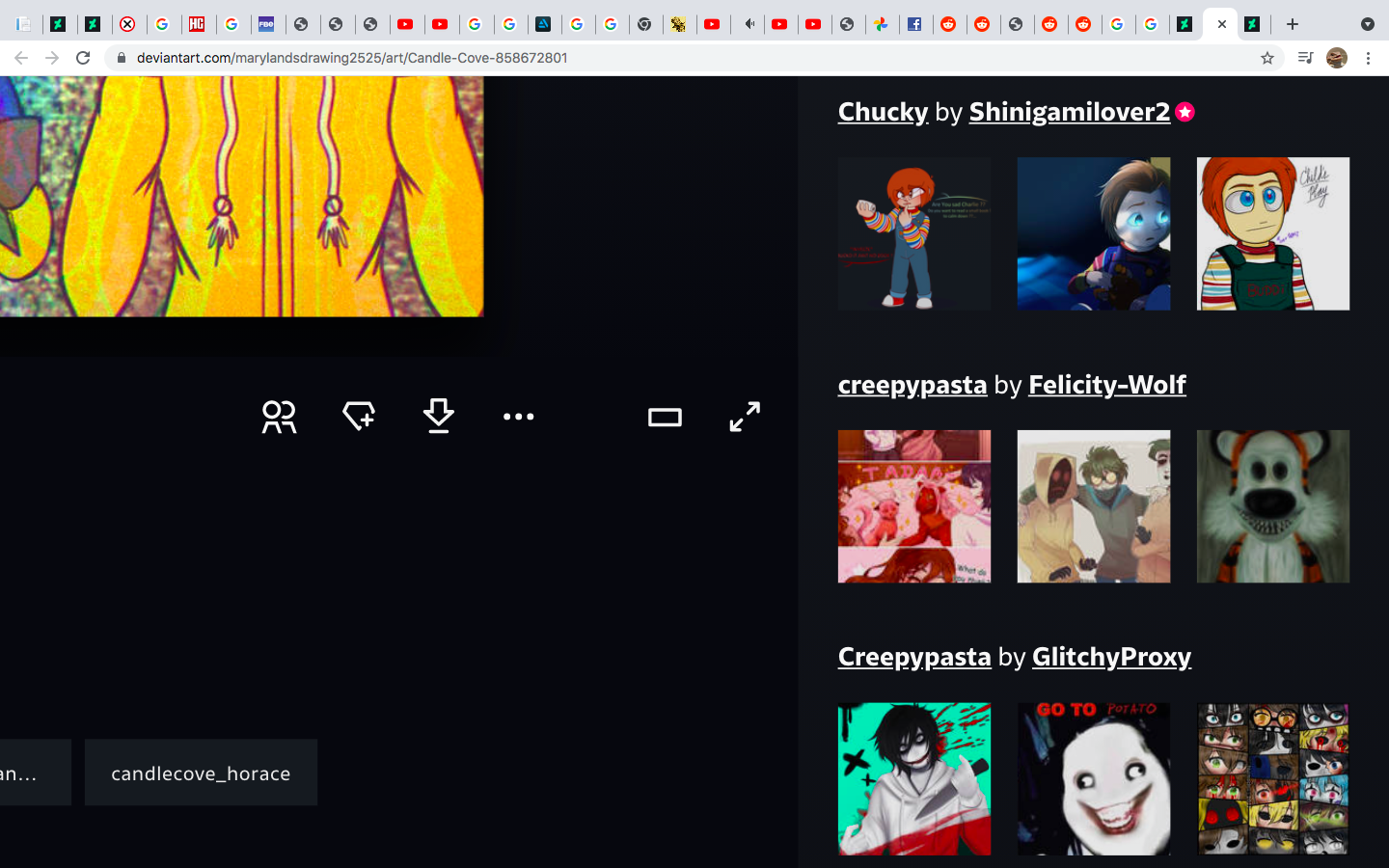Go back with the browser back arrow
1389x868 pixels.
click(21, 58)
